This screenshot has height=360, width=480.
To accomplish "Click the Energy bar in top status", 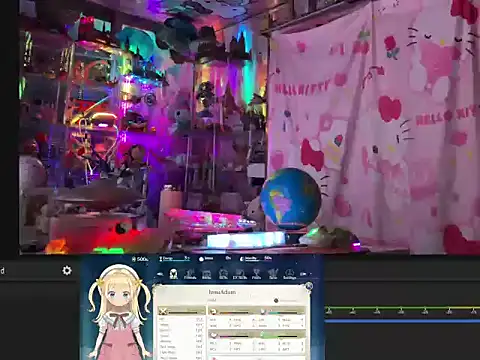I will click(174, 259).
